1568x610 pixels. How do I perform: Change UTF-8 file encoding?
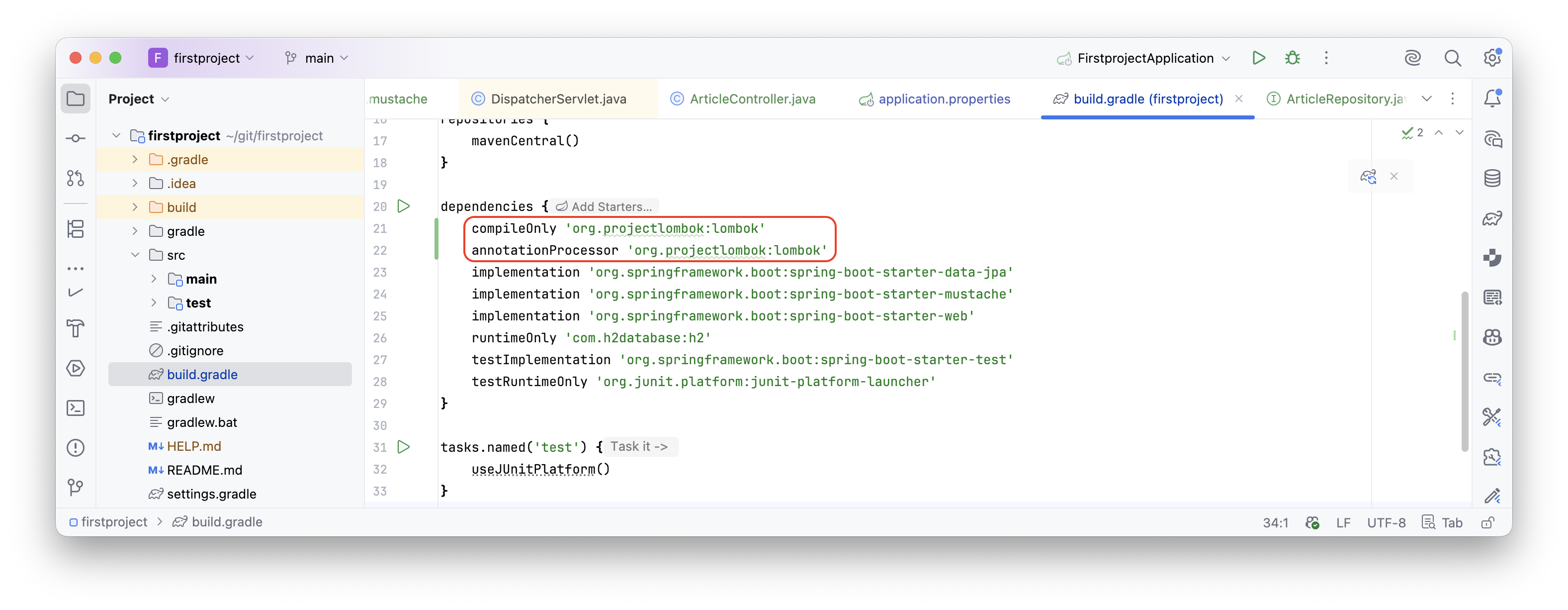pos(1386,522)
